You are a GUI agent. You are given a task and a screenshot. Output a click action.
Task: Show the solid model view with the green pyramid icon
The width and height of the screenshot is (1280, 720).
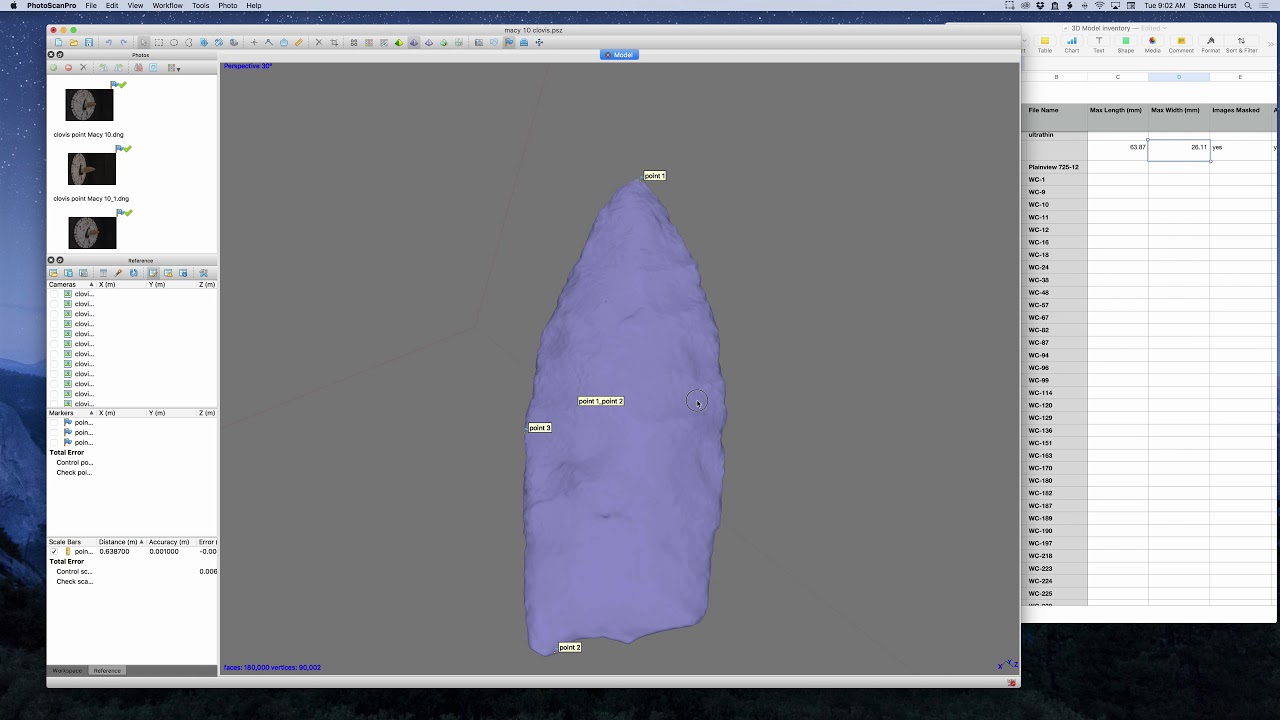(x=398, y=42)
